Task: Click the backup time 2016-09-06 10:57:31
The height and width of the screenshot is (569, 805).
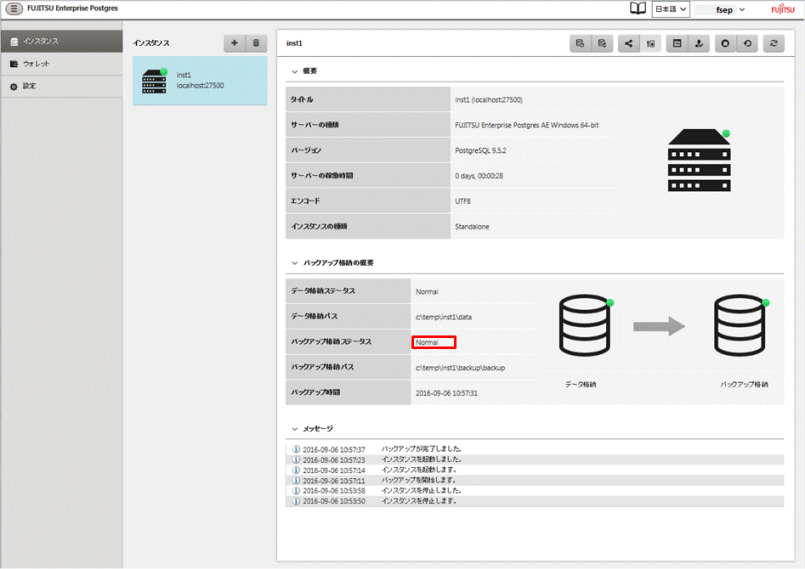Action: (x=446, y=393)
